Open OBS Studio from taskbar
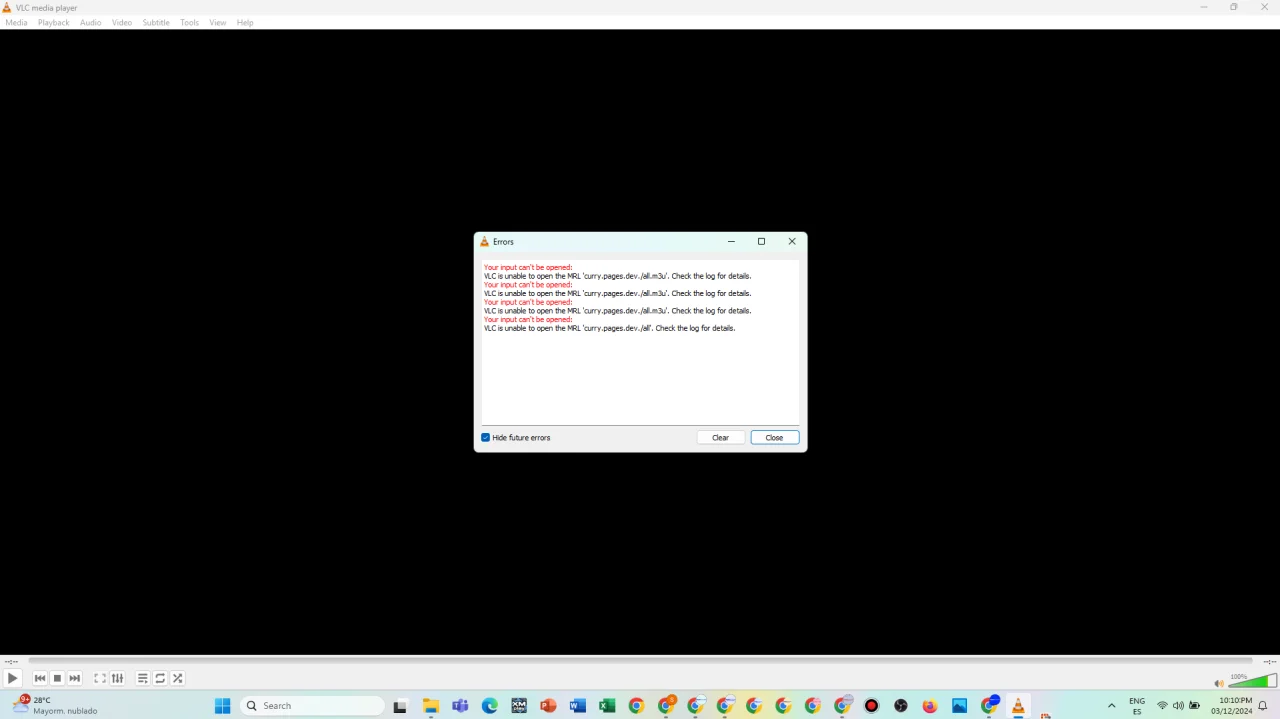Image resolution: width=1280 pixels, height=719 pixels. pos(901,706)
